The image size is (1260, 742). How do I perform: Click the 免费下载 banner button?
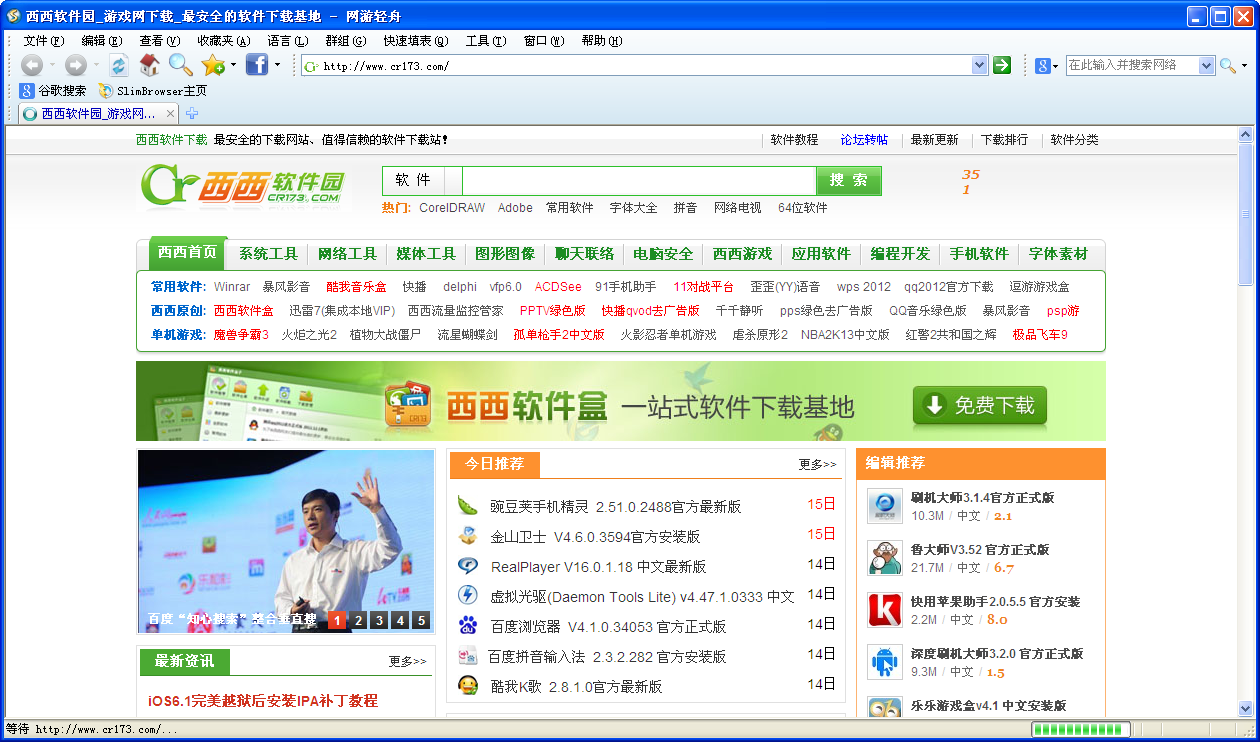980,405
